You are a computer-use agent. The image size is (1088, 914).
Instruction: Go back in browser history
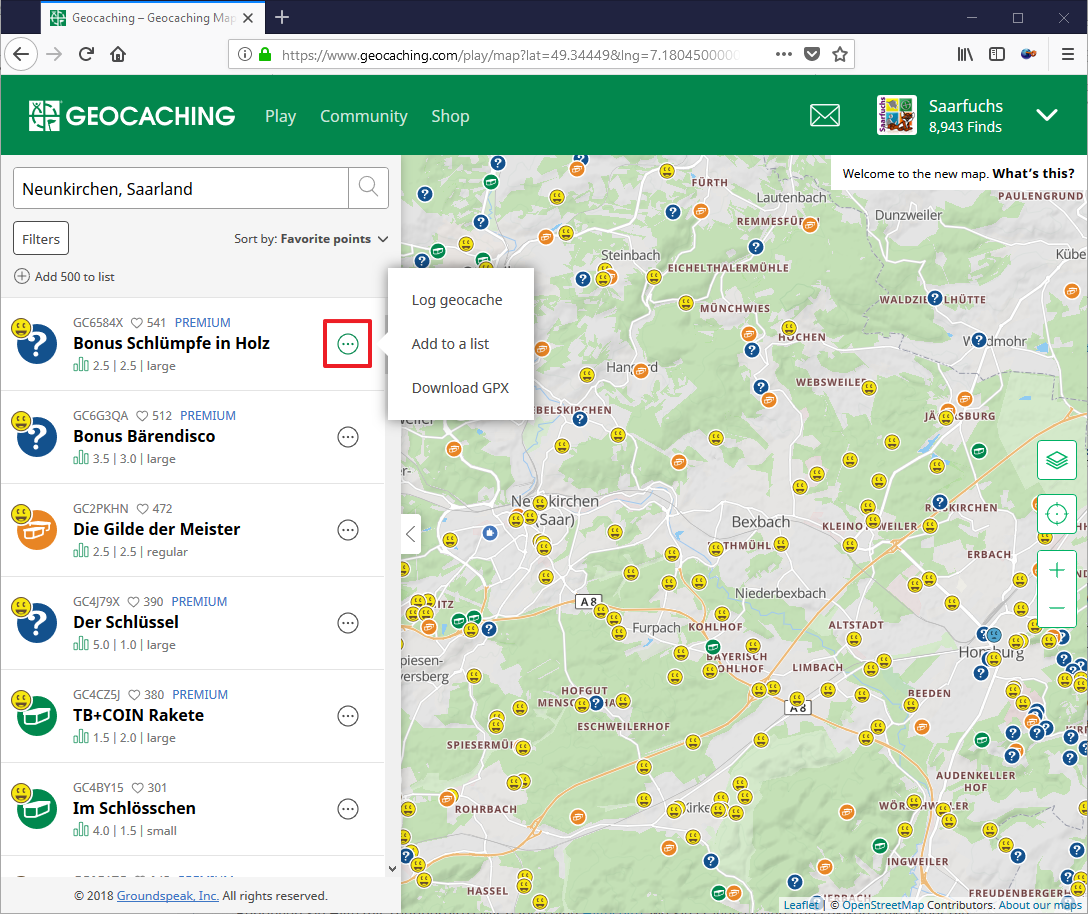(x=21, y=54)
